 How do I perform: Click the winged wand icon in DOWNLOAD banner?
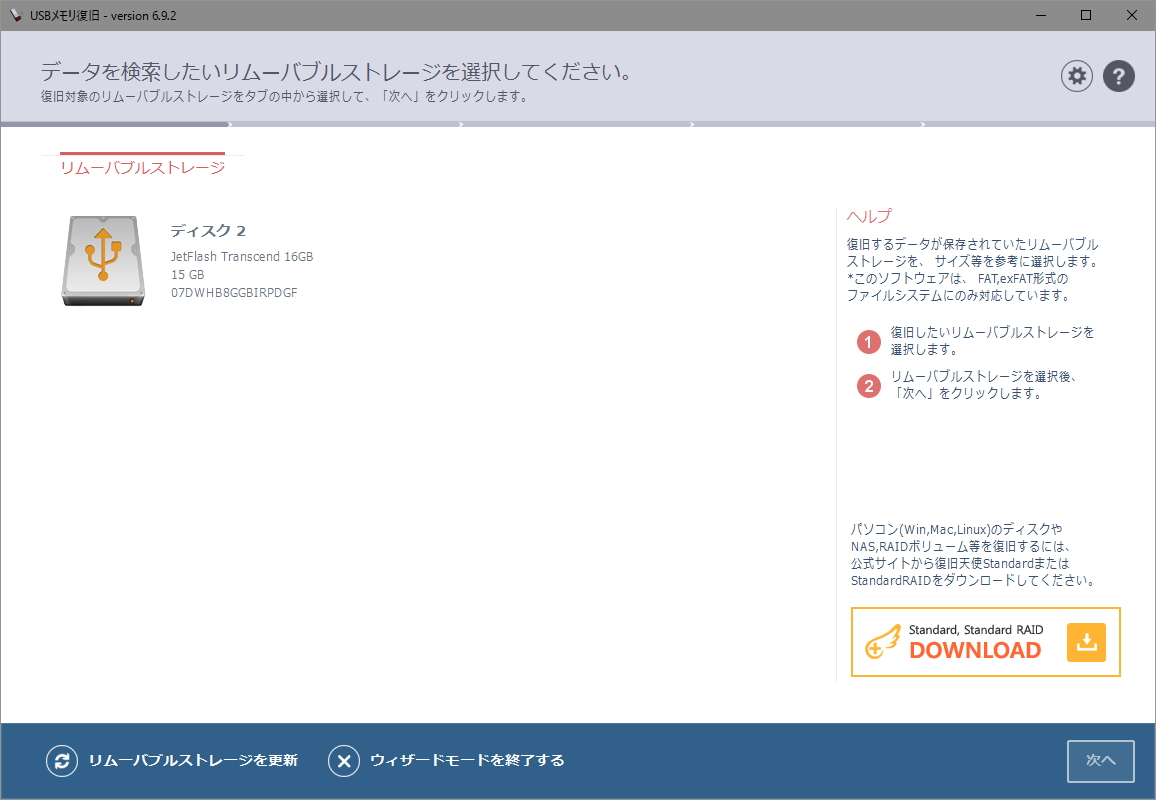point(884,642)
